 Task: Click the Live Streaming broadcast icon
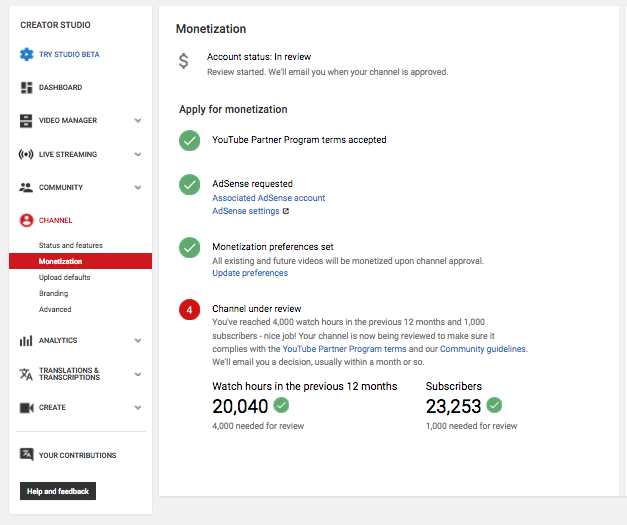coord(26,154)
